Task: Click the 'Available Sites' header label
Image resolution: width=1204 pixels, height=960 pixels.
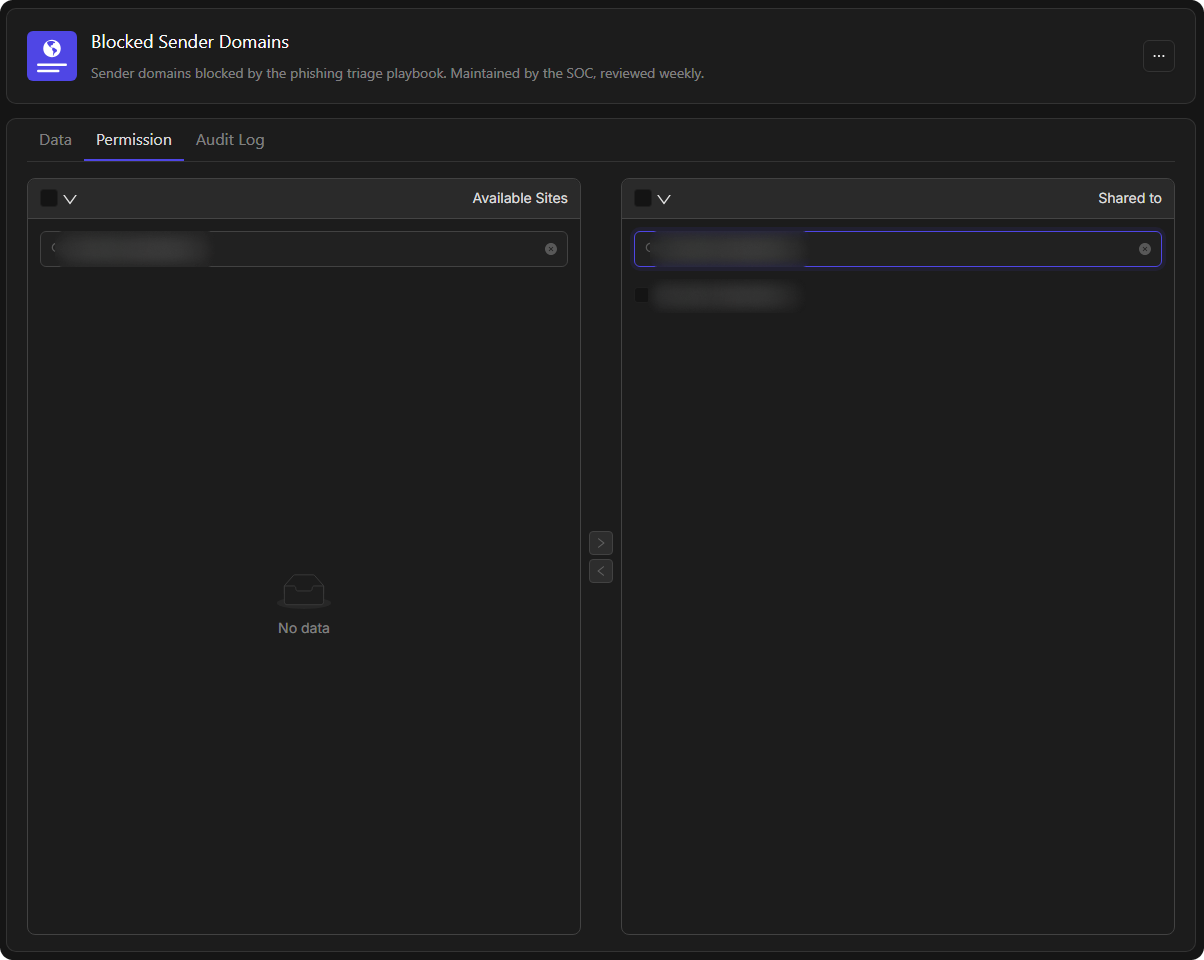Action: click(x=520, y=198)
